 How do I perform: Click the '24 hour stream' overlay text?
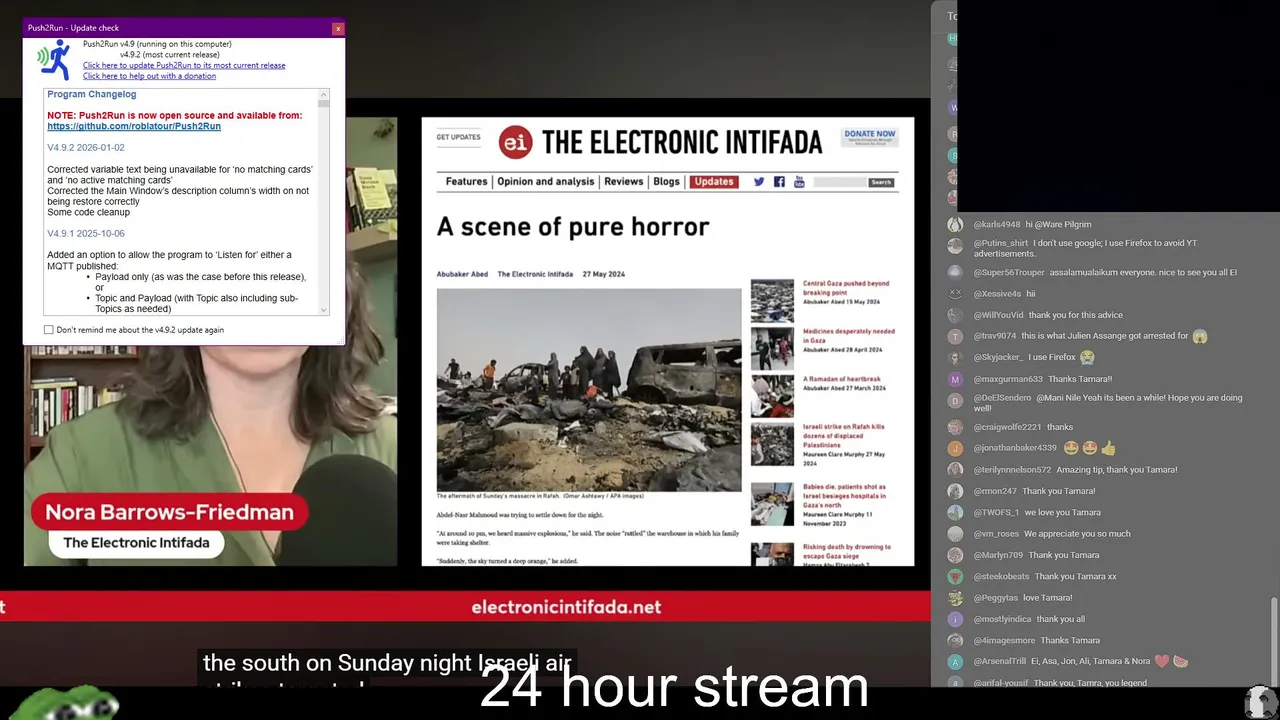(674, 687)
